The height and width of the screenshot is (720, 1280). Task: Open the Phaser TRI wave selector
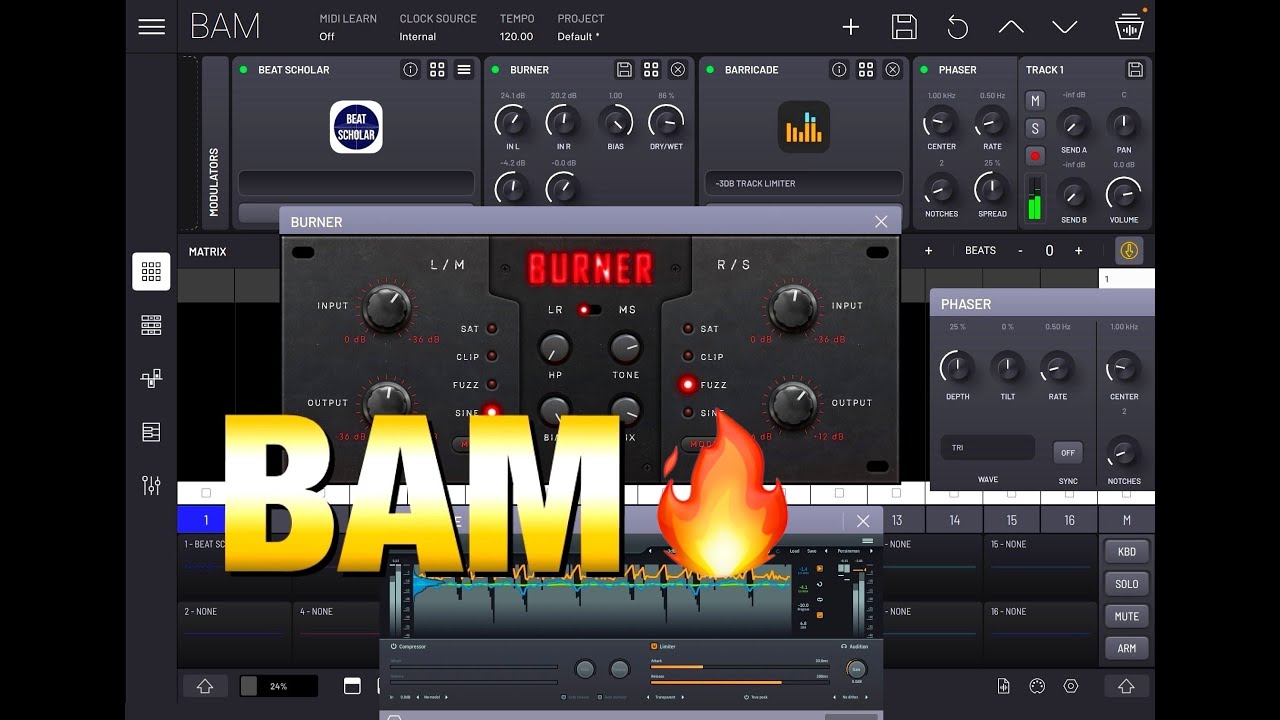coord(988,448)
